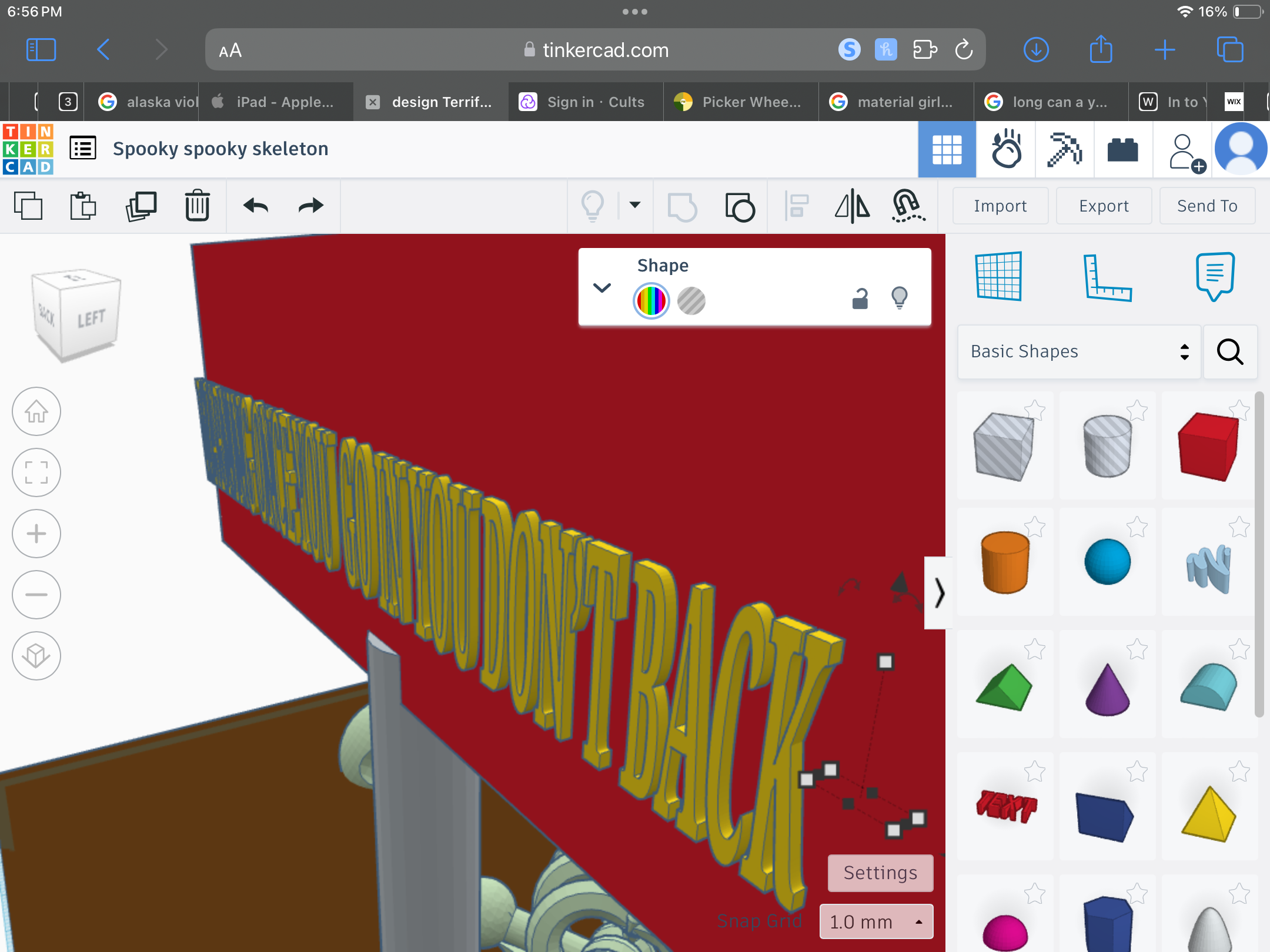The width and height of the screenshot is (1270, 952).
Task: Click the Export button
Action: 1104,206
